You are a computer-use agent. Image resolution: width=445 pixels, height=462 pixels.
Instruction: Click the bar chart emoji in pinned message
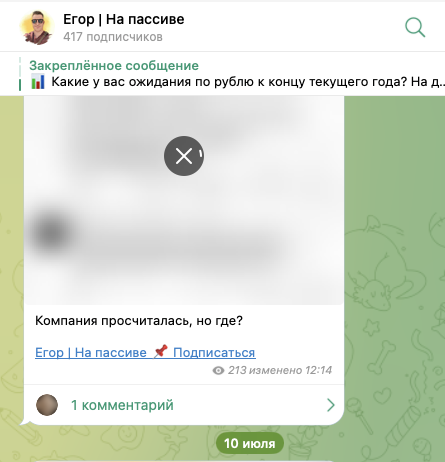click(38, 82)
